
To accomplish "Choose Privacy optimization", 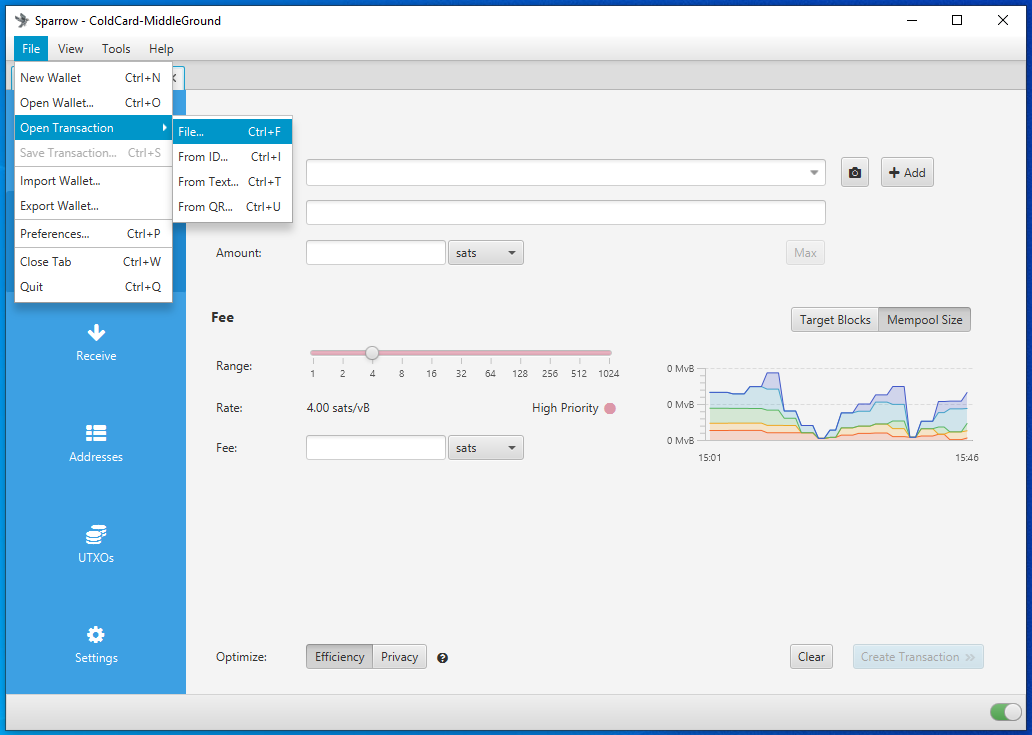I will pos(400,657).
